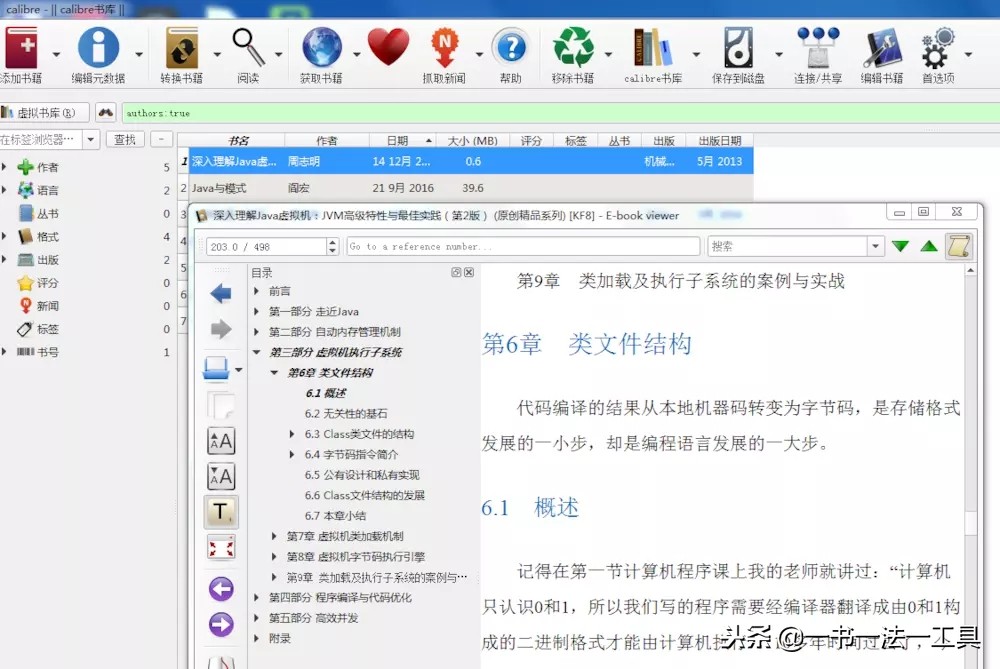Click the 查找 find button
The width and height of the screenshot is (1000, 669).
124,139
